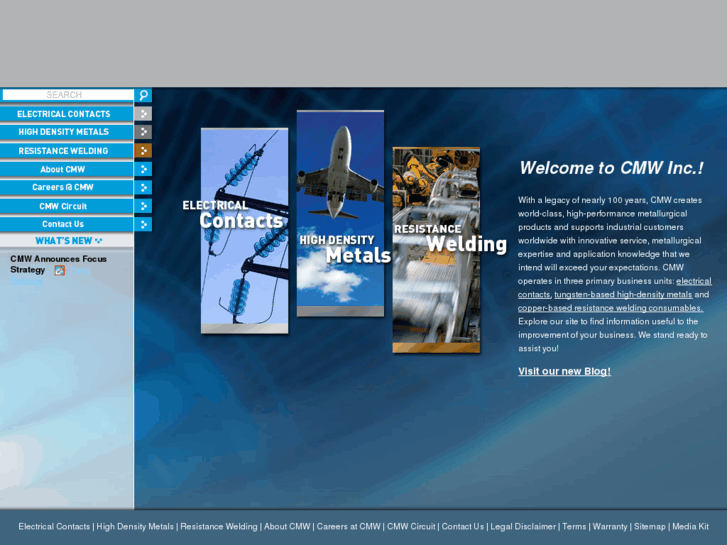Click the High Density Metals airplane banner

340,213
